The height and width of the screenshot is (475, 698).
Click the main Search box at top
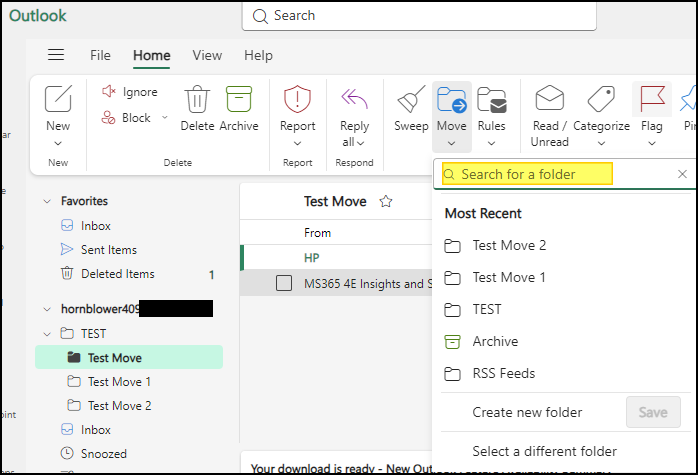(x=419, y=16)
